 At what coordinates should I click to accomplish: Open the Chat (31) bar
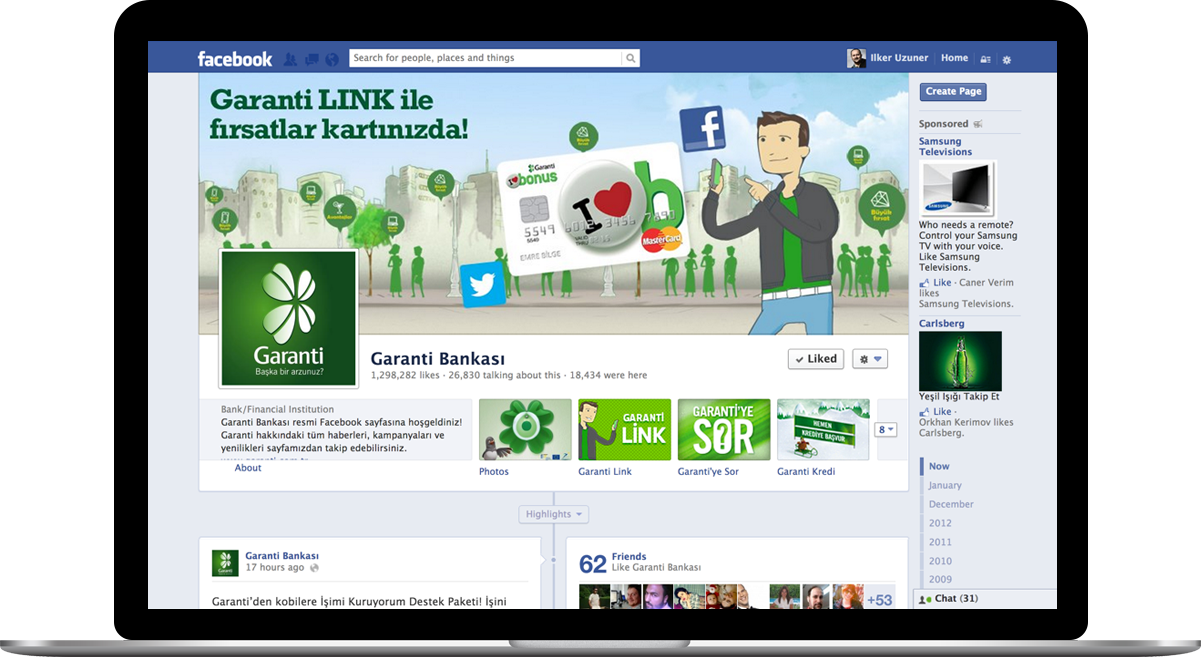pos(985,599)
